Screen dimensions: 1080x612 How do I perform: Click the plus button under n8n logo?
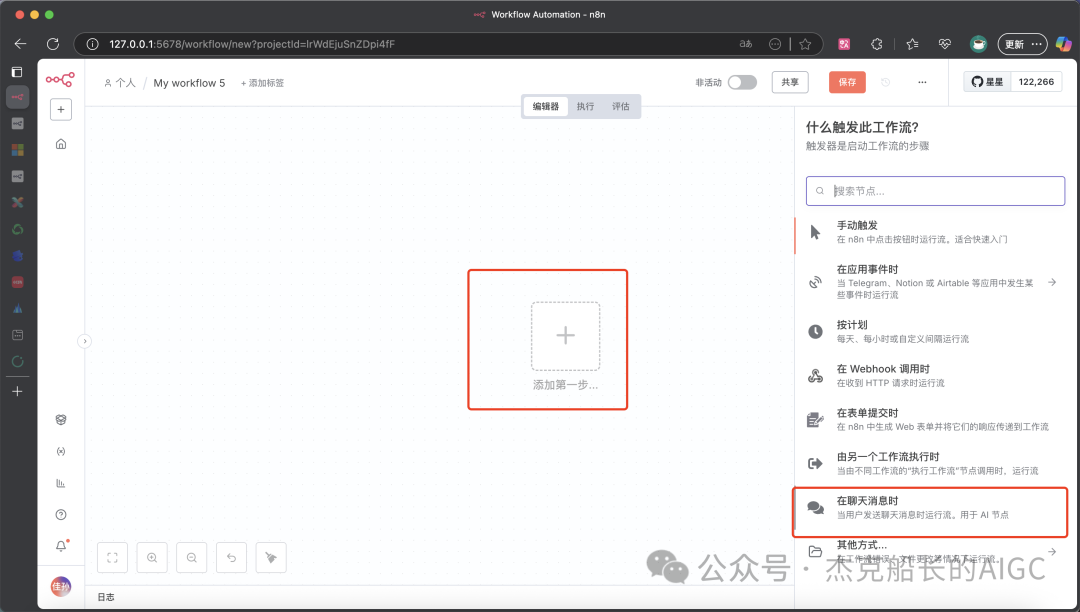pyautogui.click(x=61, y=109)
